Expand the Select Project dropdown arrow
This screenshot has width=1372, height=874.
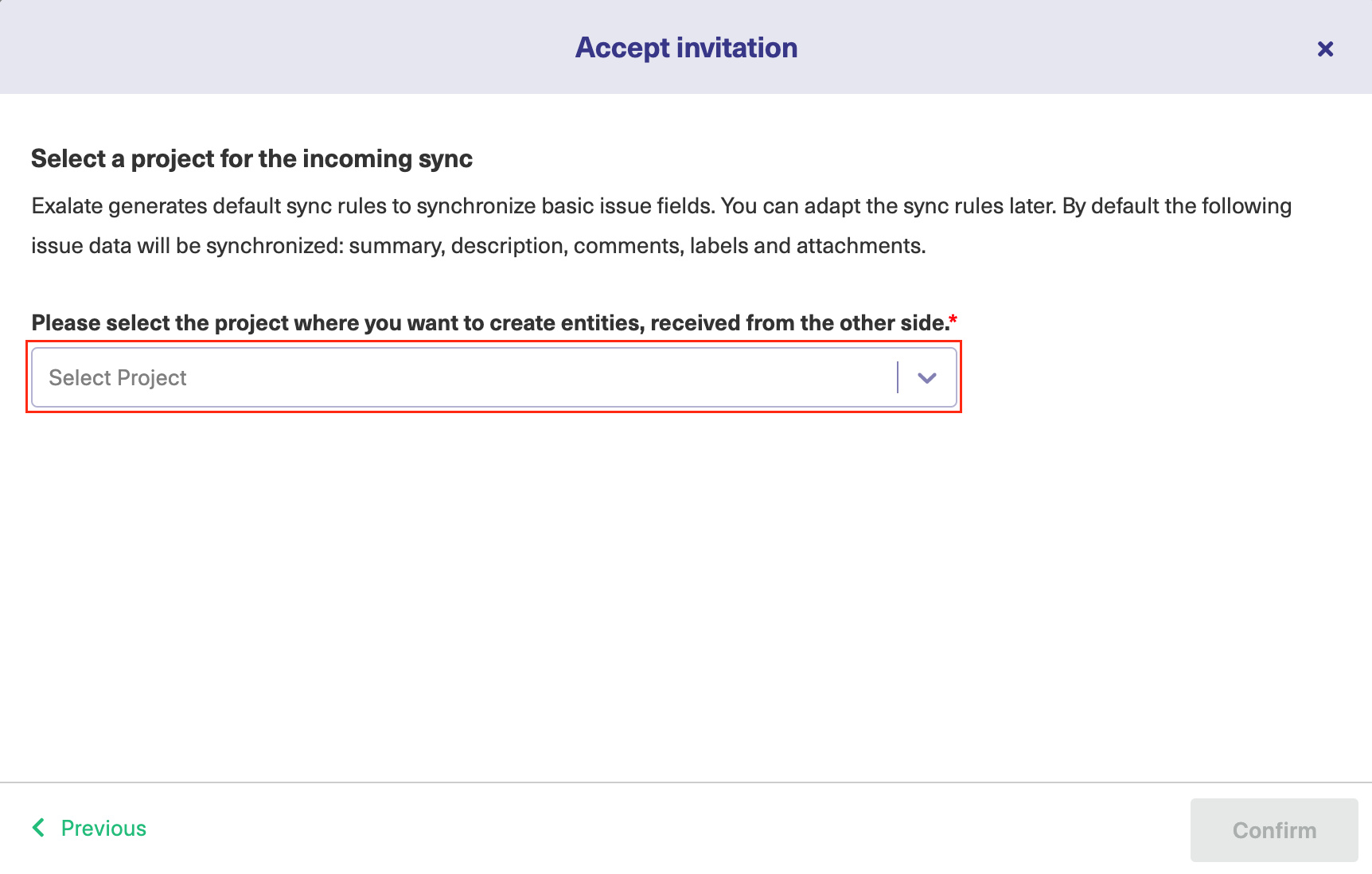926,378
